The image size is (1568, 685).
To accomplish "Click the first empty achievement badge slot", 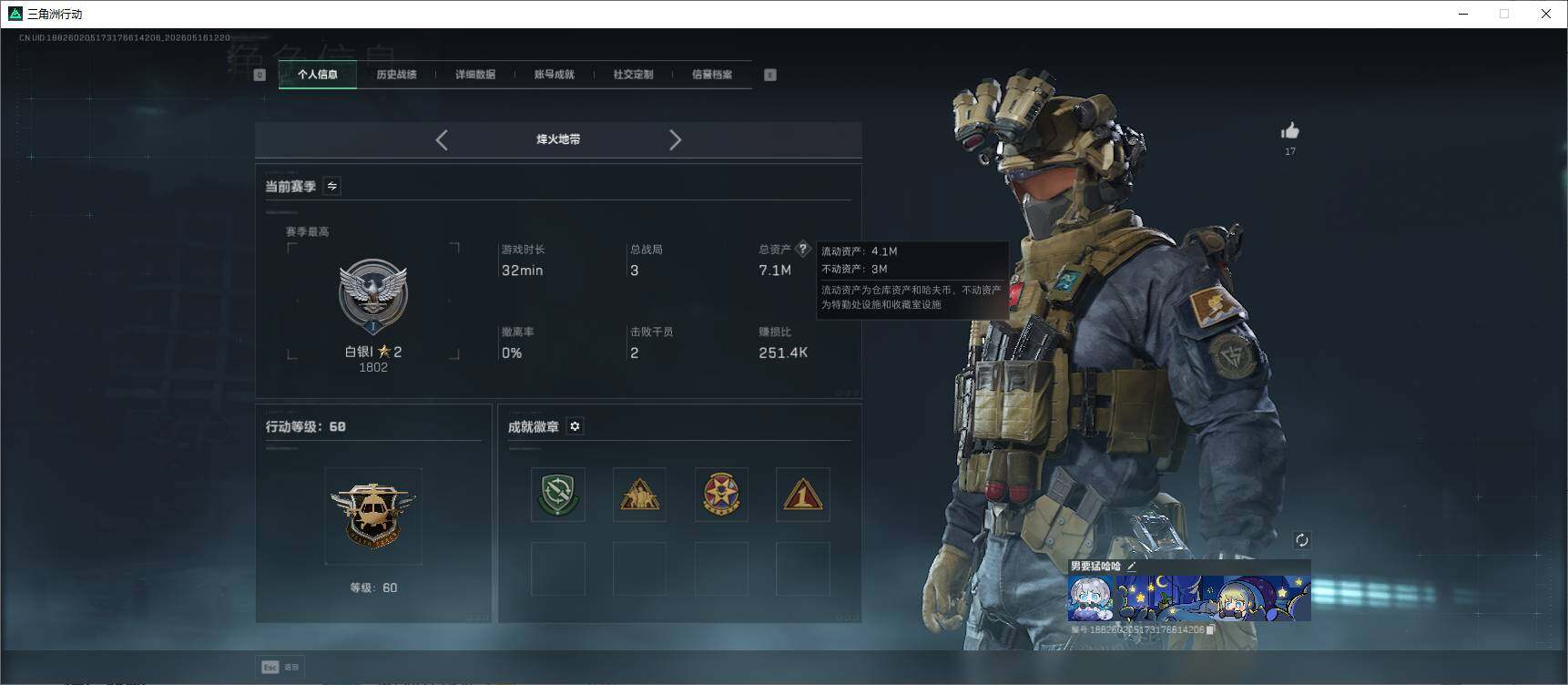I will [558, 568].
